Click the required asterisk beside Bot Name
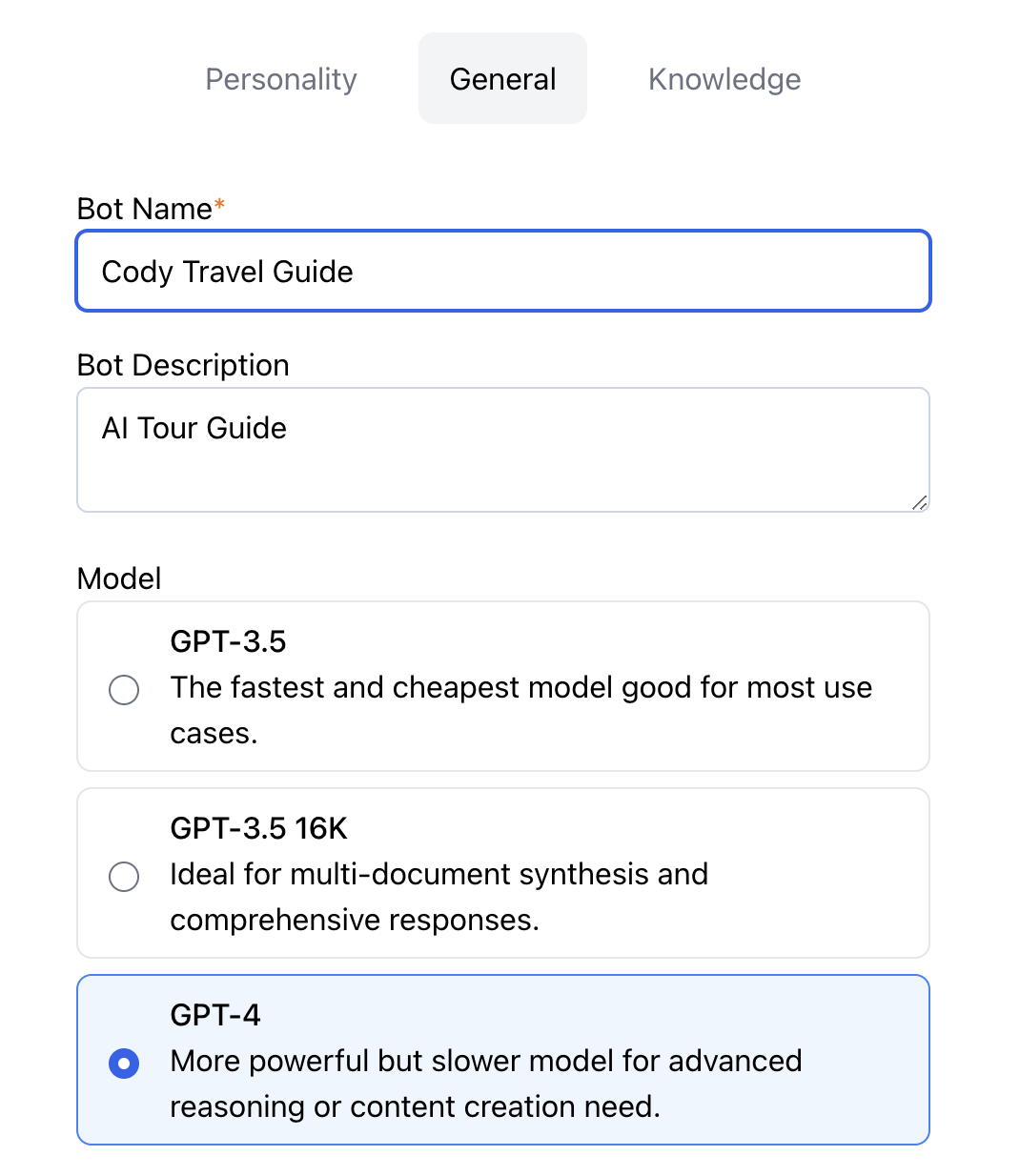1020x1176 pixels. click(219, 205)
